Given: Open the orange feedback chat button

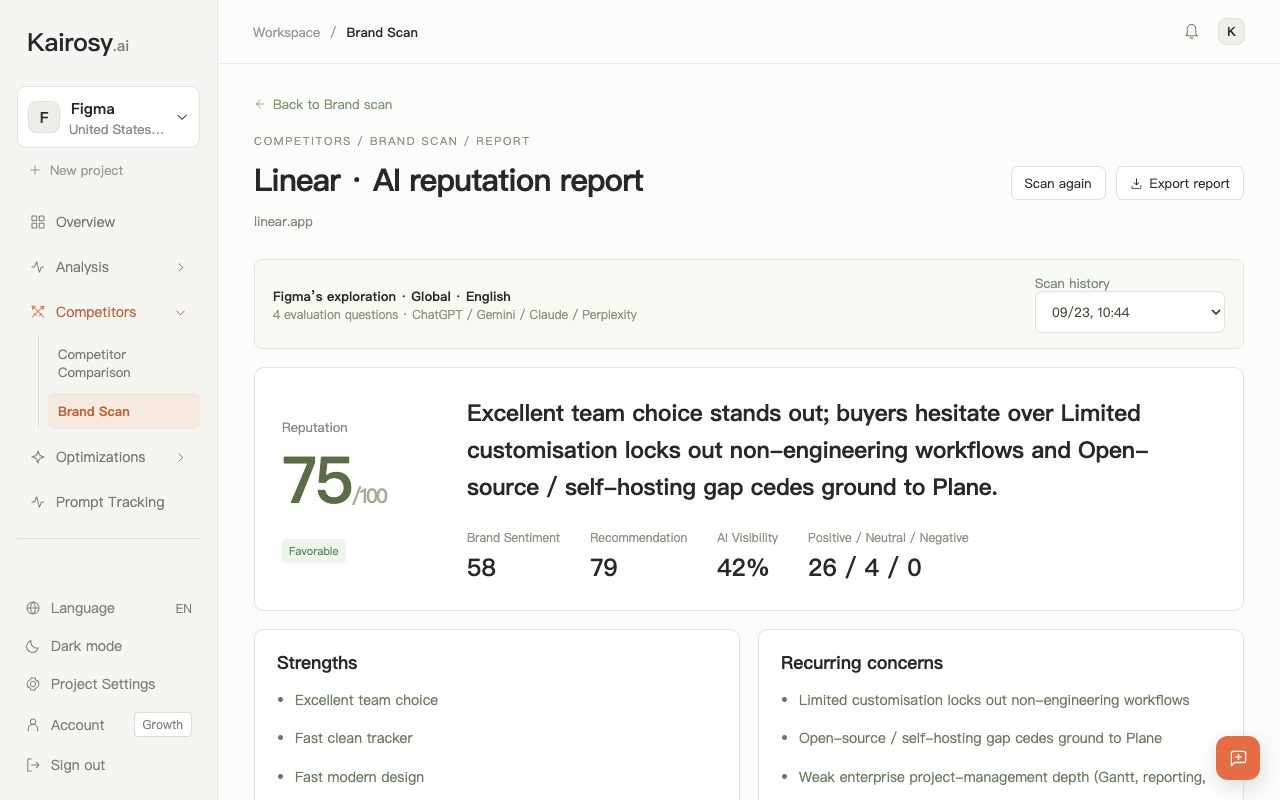Looking at the screenshot, I should (1238, 758).
